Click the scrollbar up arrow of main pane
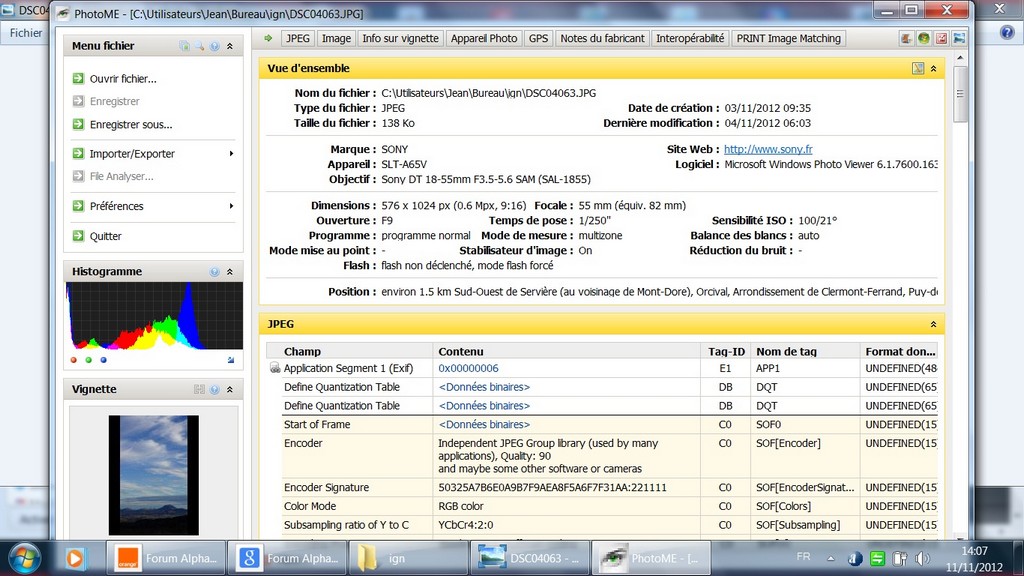 959,57
